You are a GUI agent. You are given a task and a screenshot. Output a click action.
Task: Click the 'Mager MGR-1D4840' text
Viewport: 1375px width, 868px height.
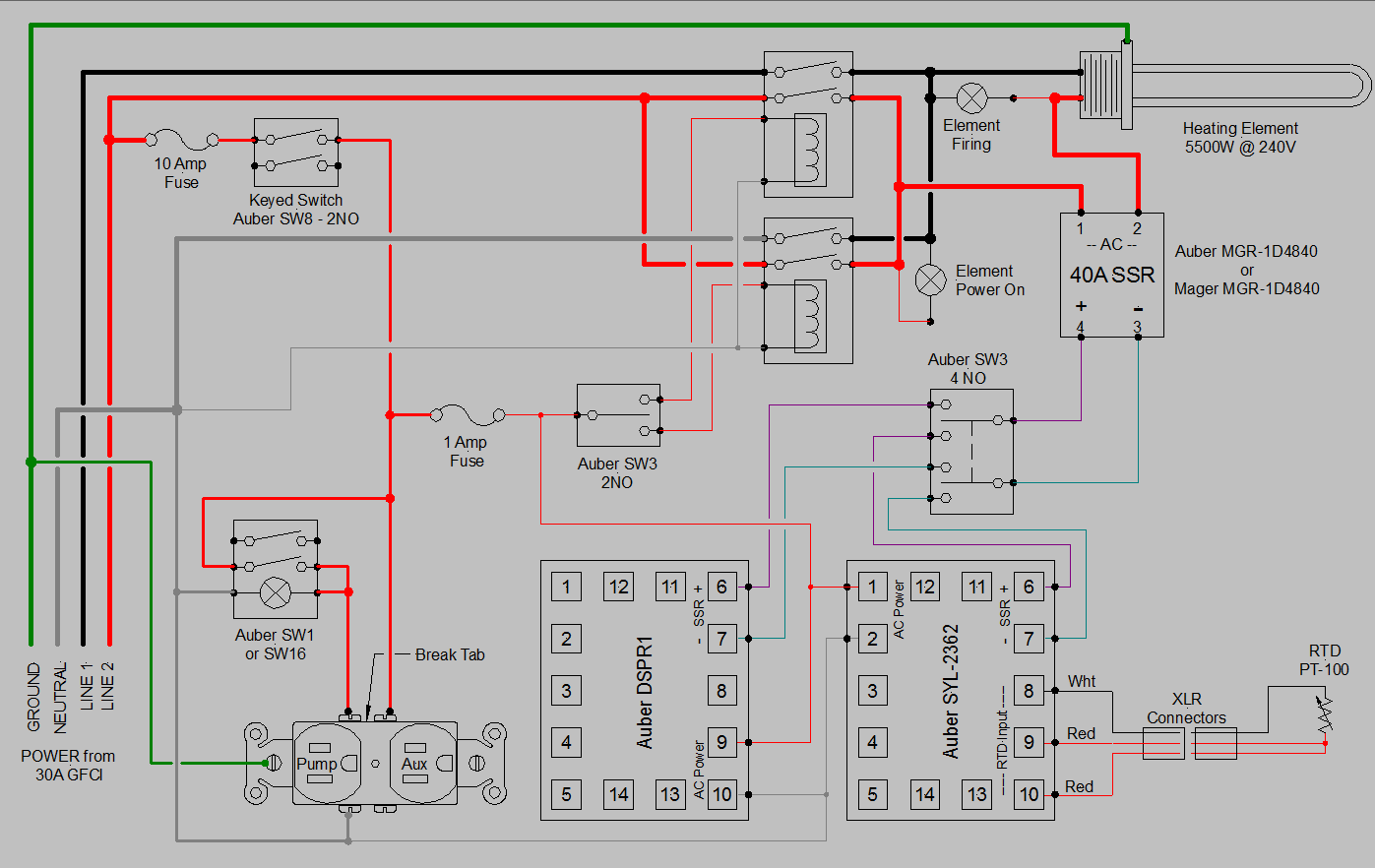coord(1246,288)
